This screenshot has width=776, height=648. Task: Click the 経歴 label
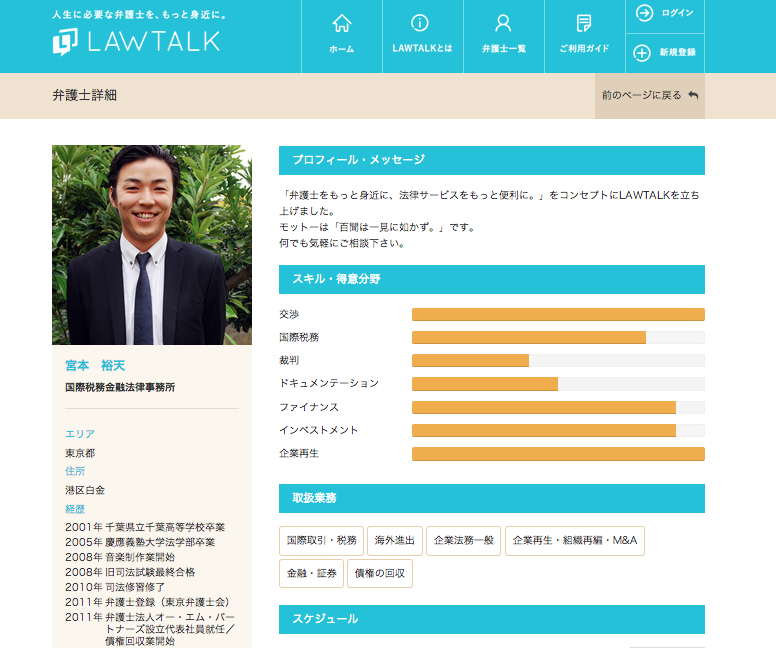75,509
